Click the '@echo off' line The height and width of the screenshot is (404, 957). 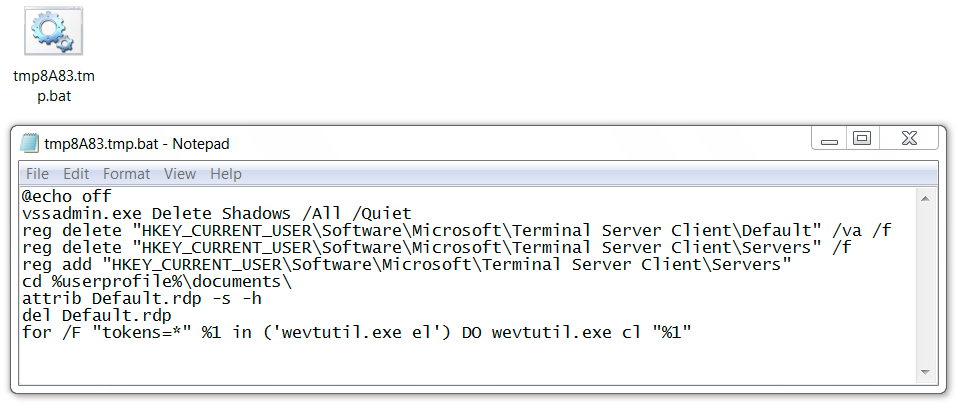tap(67, 197)
